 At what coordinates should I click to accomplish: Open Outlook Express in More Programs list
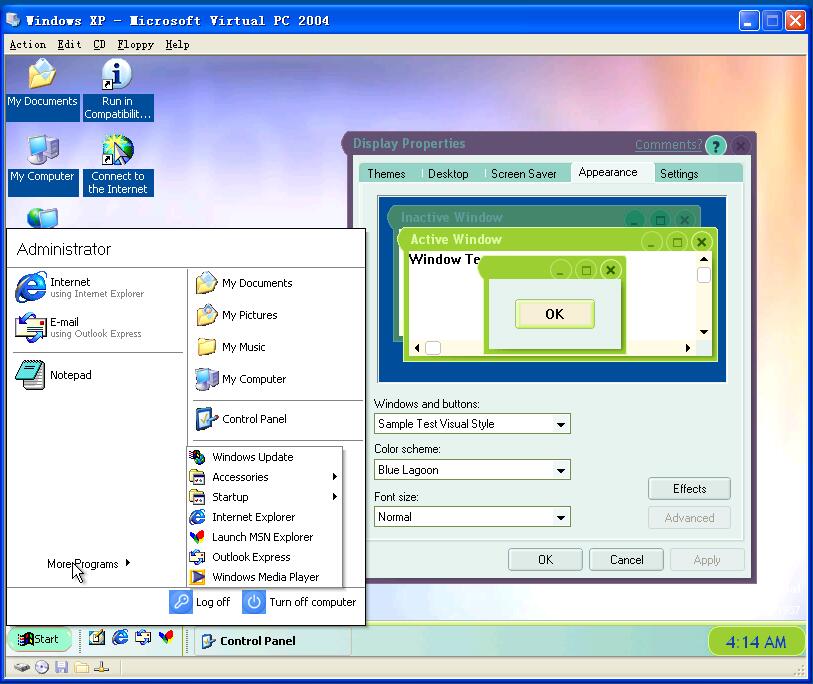pyautogui.click(x=264, y=557)
